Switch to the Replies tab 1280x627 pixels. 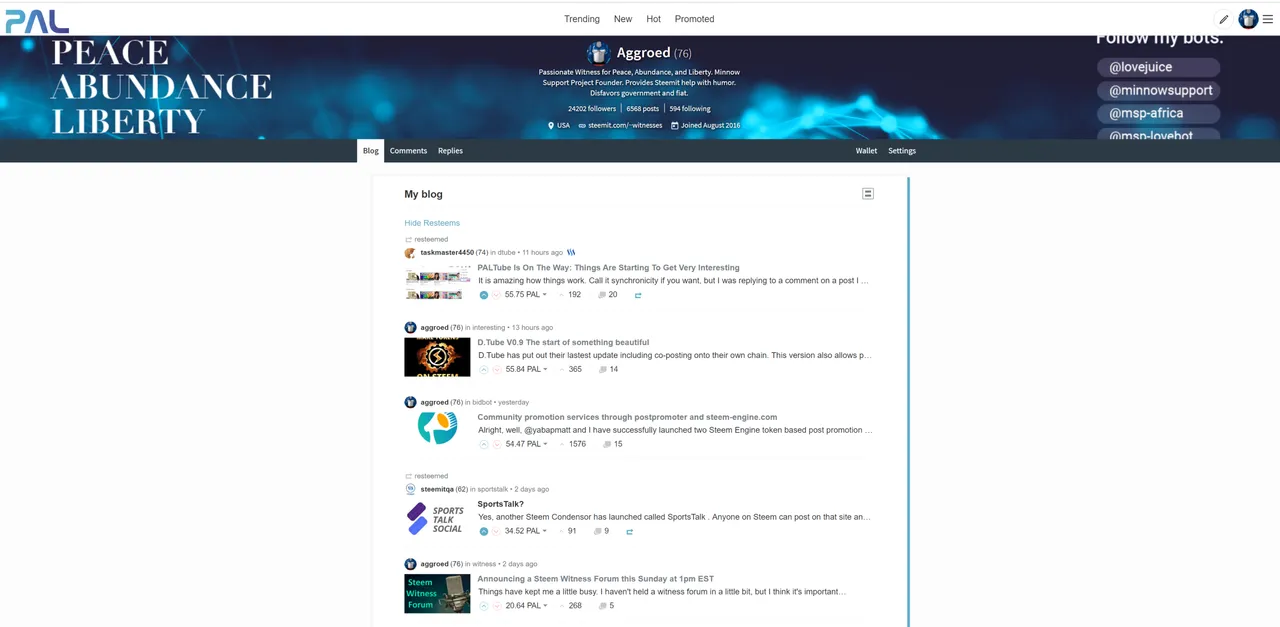click(x=450, y=150)
